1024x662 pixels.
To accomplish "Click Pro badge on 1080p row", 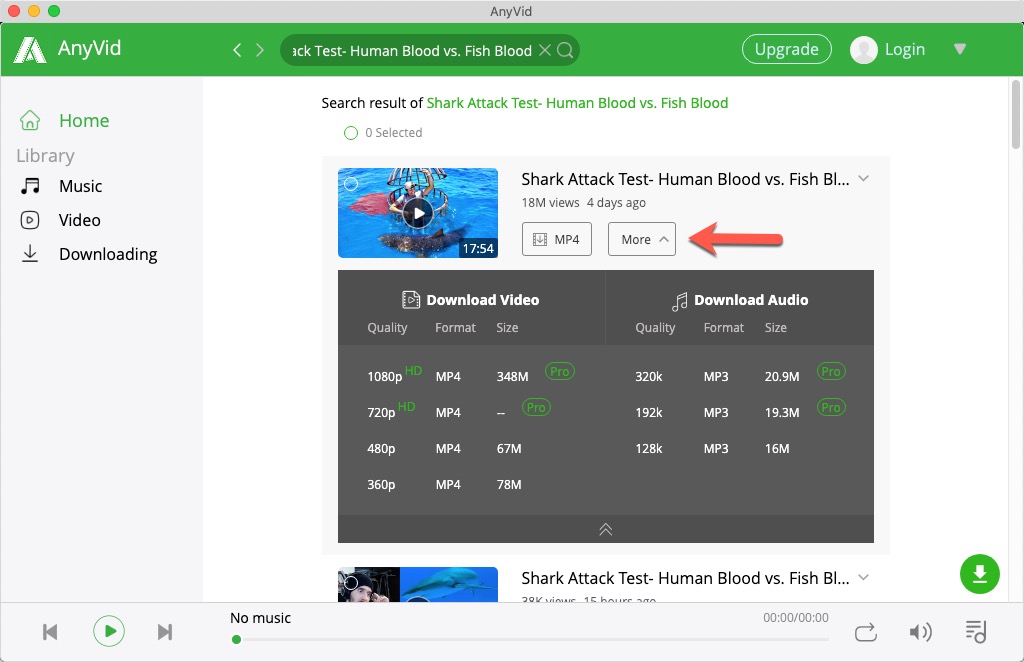I will tap(560, 371).
